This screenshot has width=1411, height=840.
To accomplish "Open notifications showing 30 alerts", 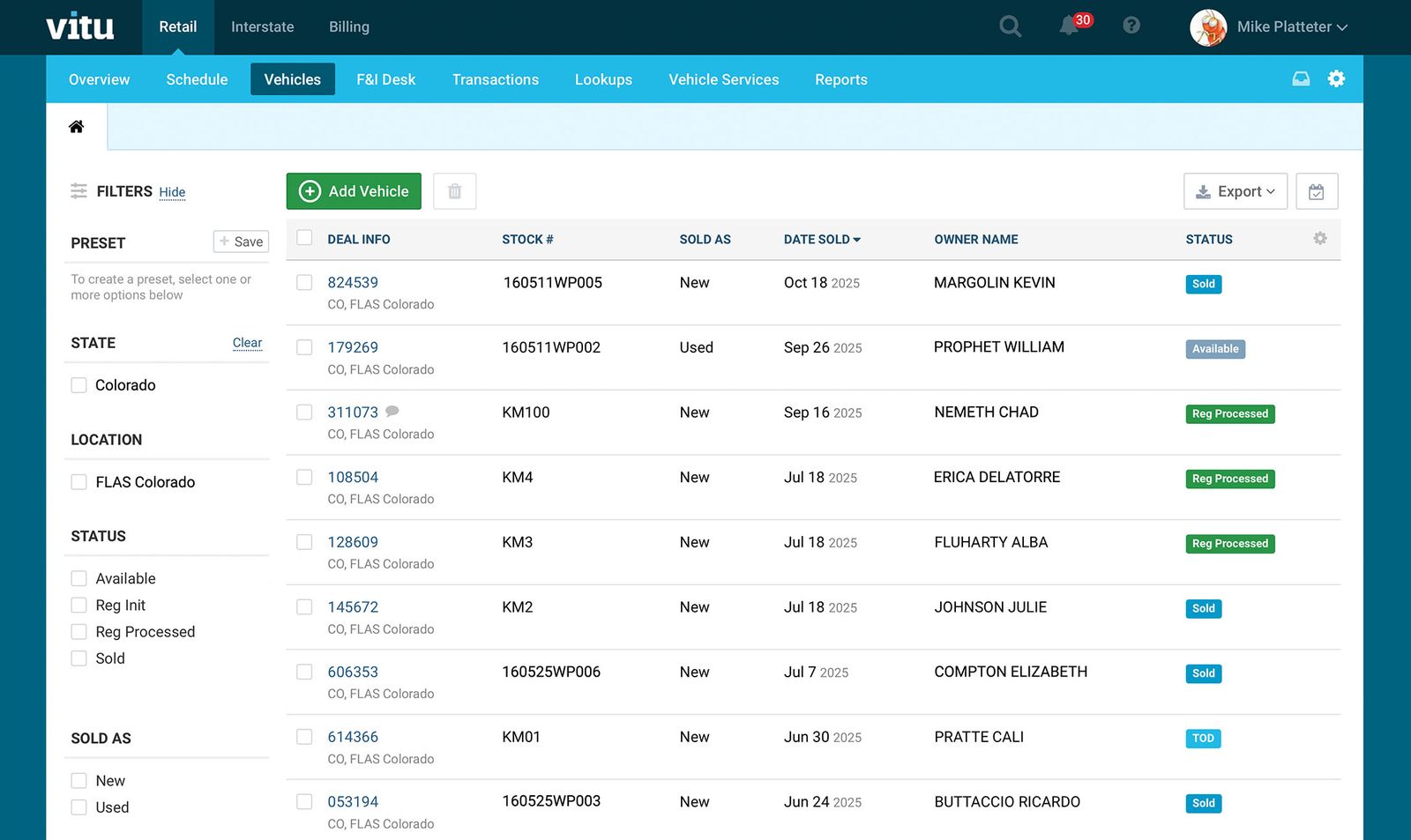I will [x=1068, y=26].
